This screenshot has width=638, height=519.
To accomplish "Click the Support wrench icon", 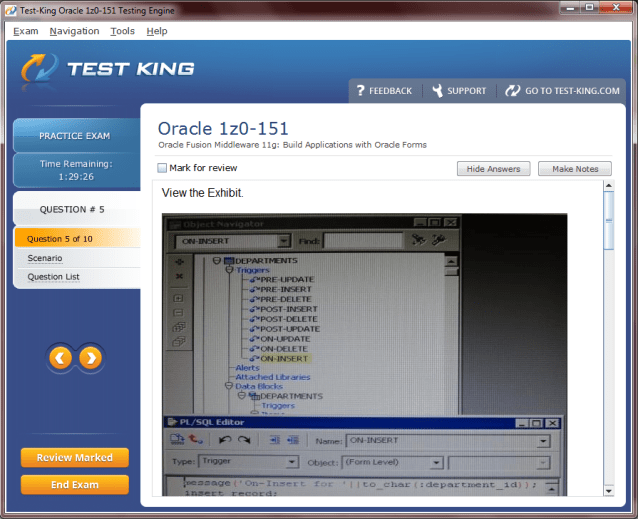I will (x=437, y=91).
